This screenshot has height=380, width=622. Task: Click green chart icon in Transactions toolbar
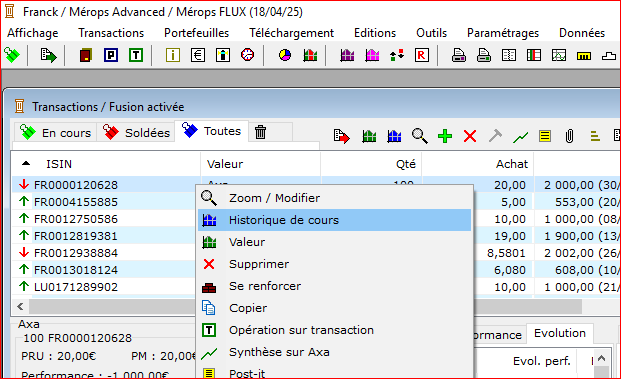click(369, 136)
